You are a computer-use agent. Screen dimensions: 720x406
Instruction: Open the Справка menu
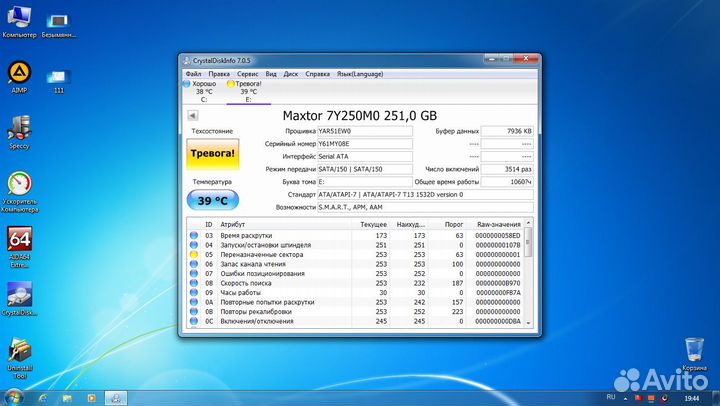click(x=317, y=74)
